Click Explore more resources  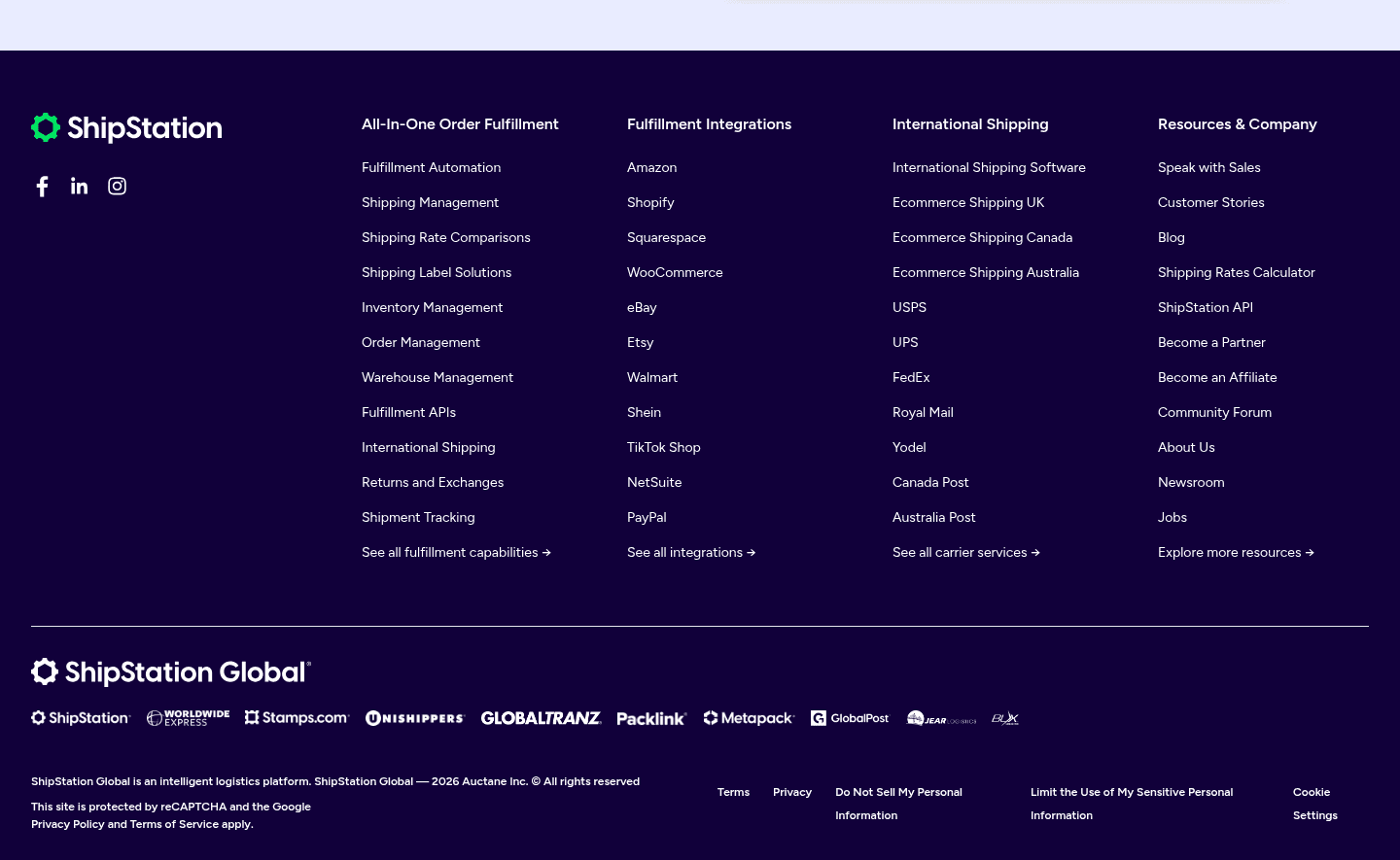pyautogui.click(x=1236, y=552)
